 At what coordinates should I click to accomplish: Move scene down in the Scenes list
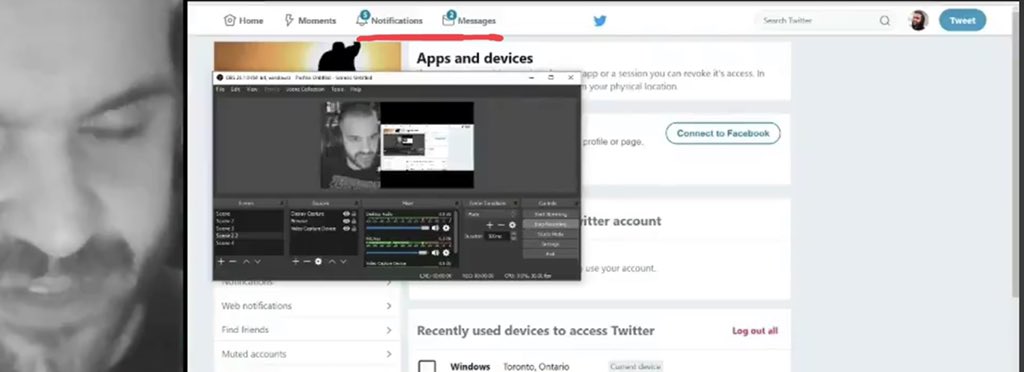point(257,262)
